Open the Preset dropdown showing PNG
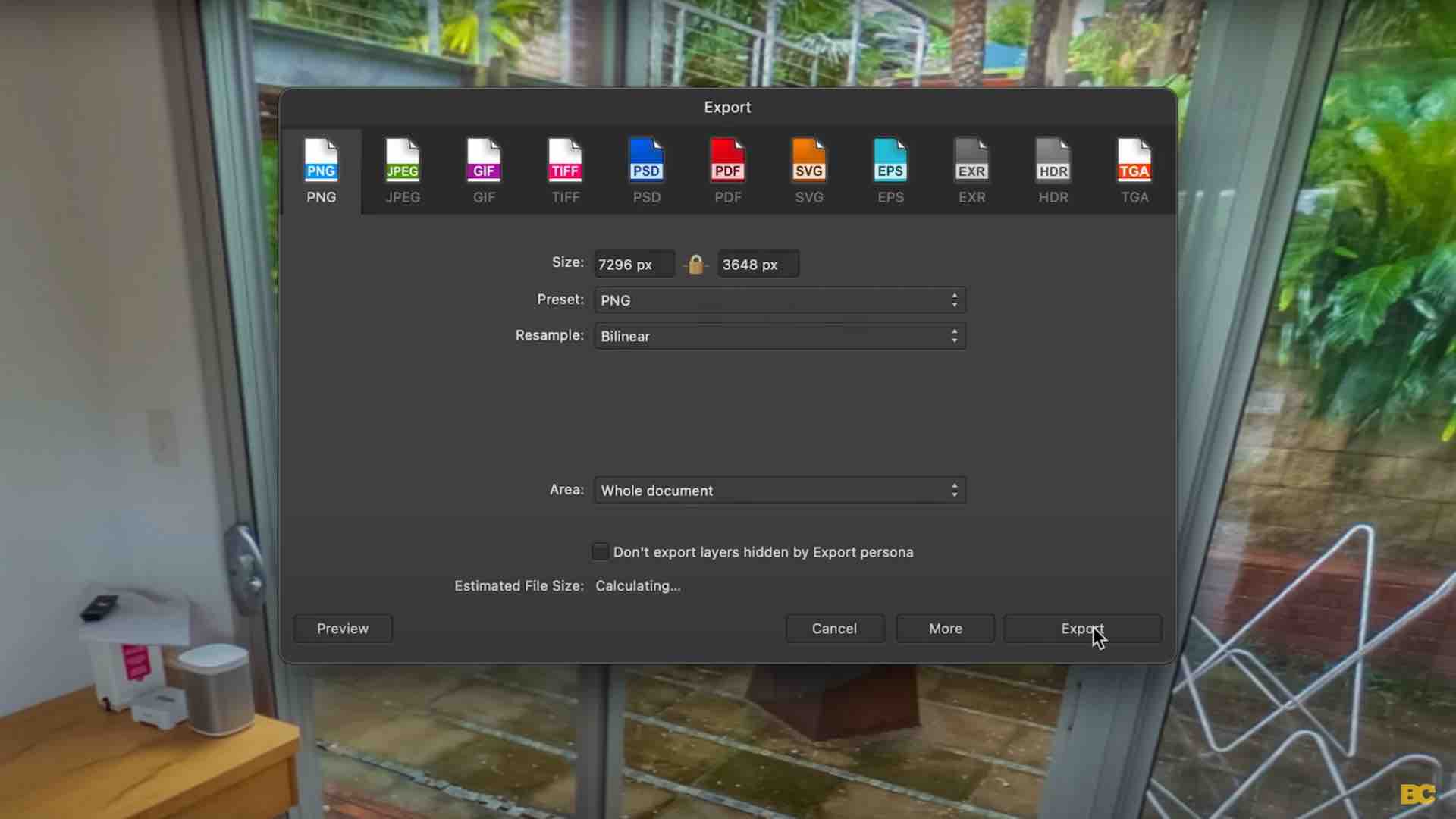 [780, 300]
